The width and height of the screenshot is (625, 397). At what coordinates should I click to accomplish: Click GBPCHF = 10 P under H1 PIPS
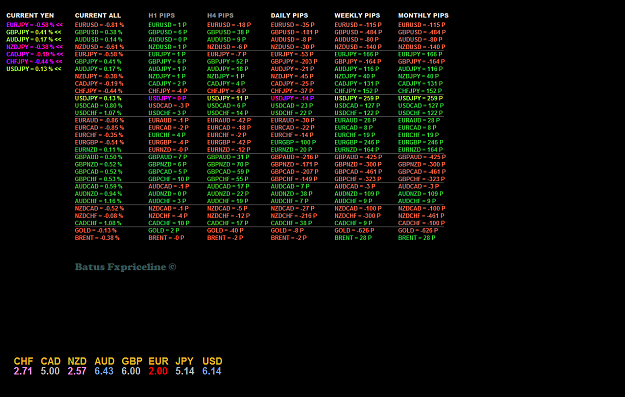pos(169,179)
